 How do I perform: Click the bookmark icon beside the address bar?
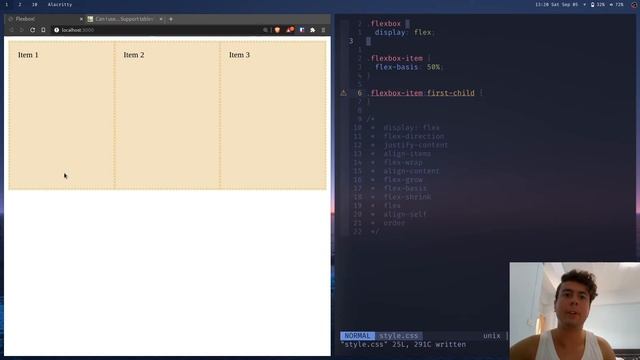click(43, 30)
